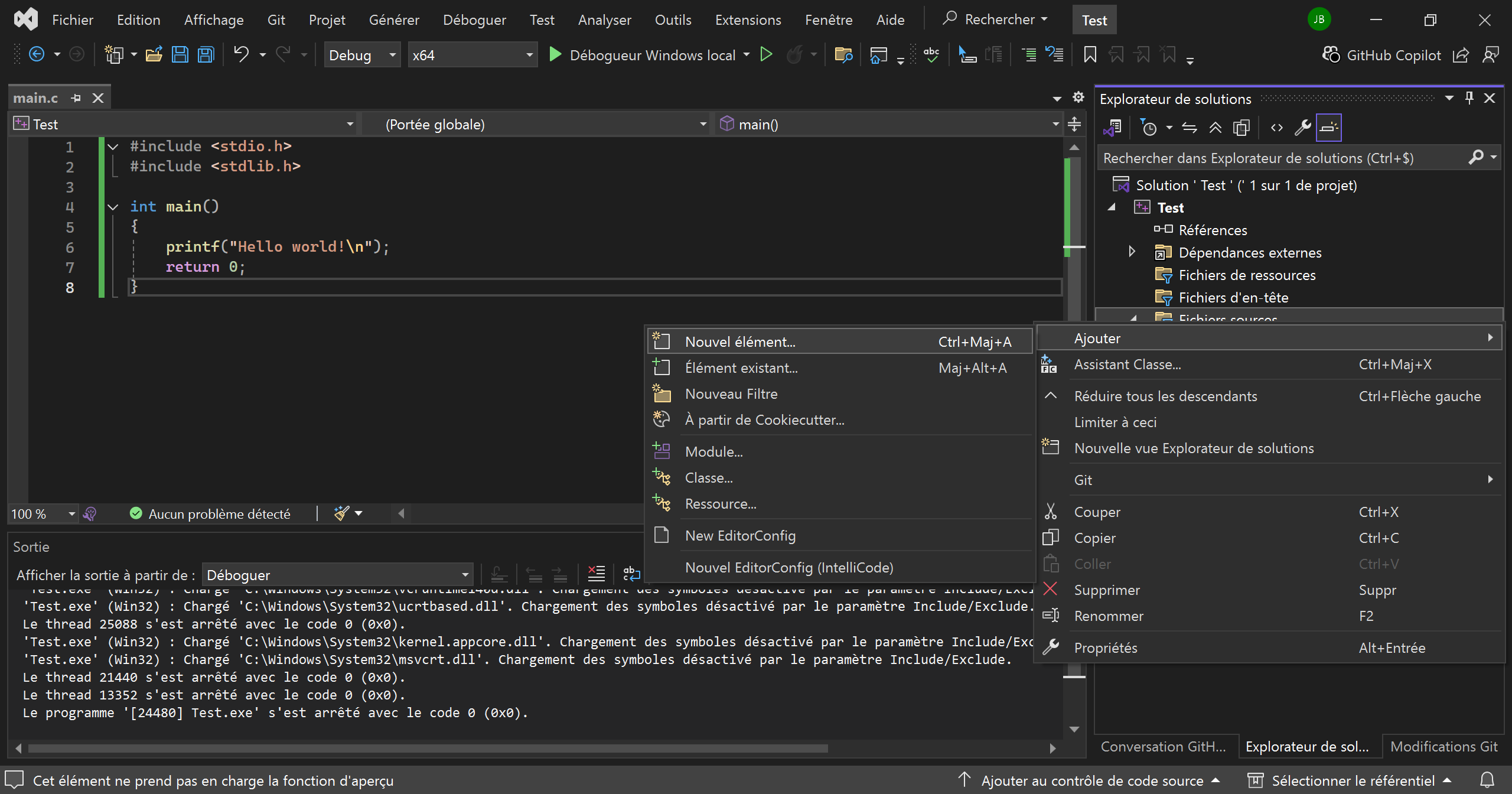The image size is (1512, 794).
Task: Click the Collapse All icon in Solution Explorer
Action: (1215, 128)
